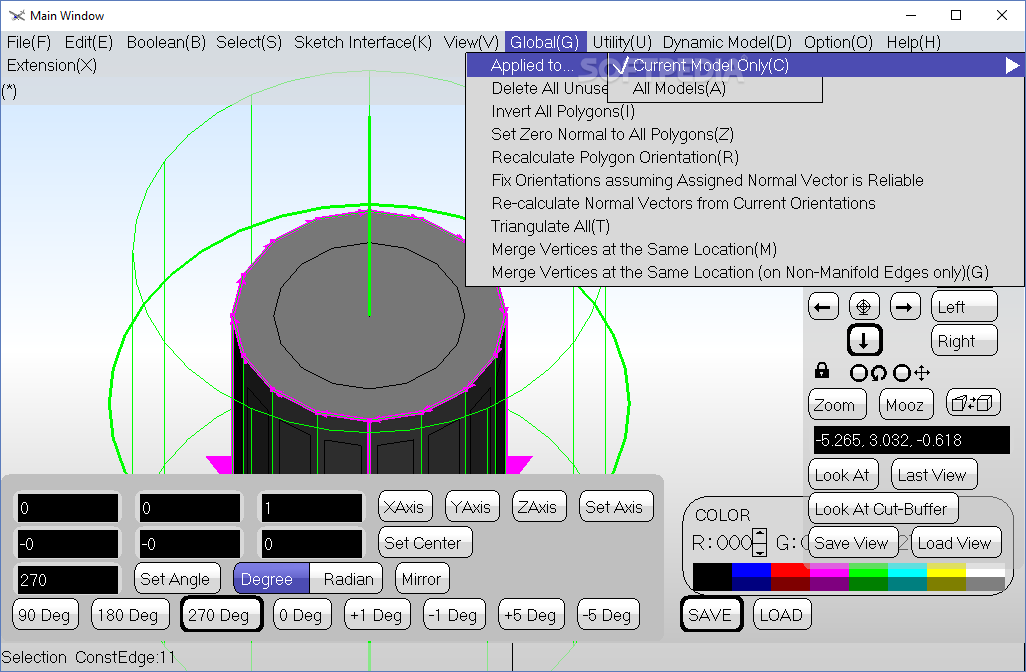Image resolution: width=1026 pixels, height=672 pixels.
Task: Select Degree angle unit
Action: (x=271, y=579)
